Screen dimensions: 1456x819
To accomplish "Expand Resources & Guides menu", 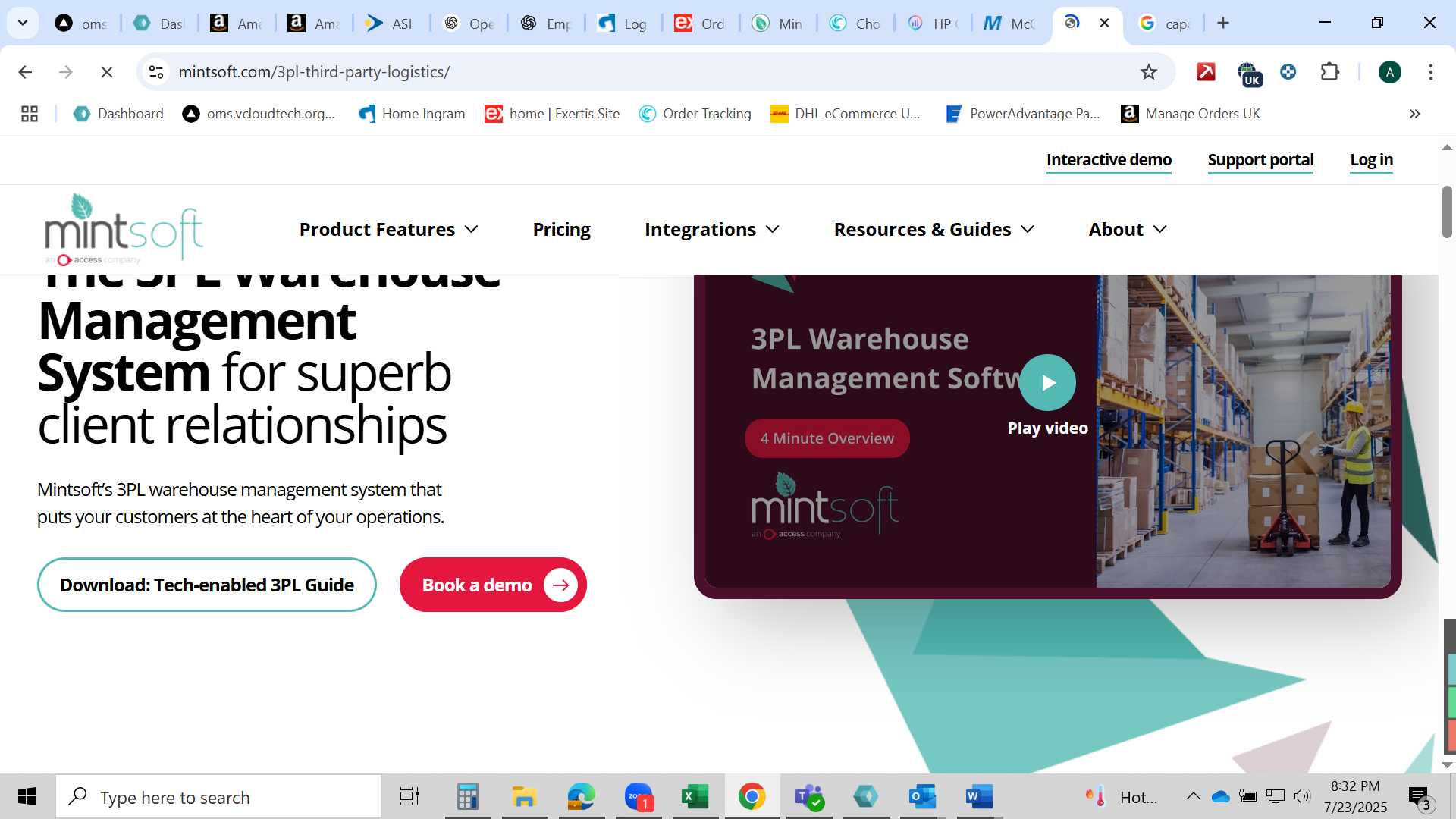I will 934,229.
